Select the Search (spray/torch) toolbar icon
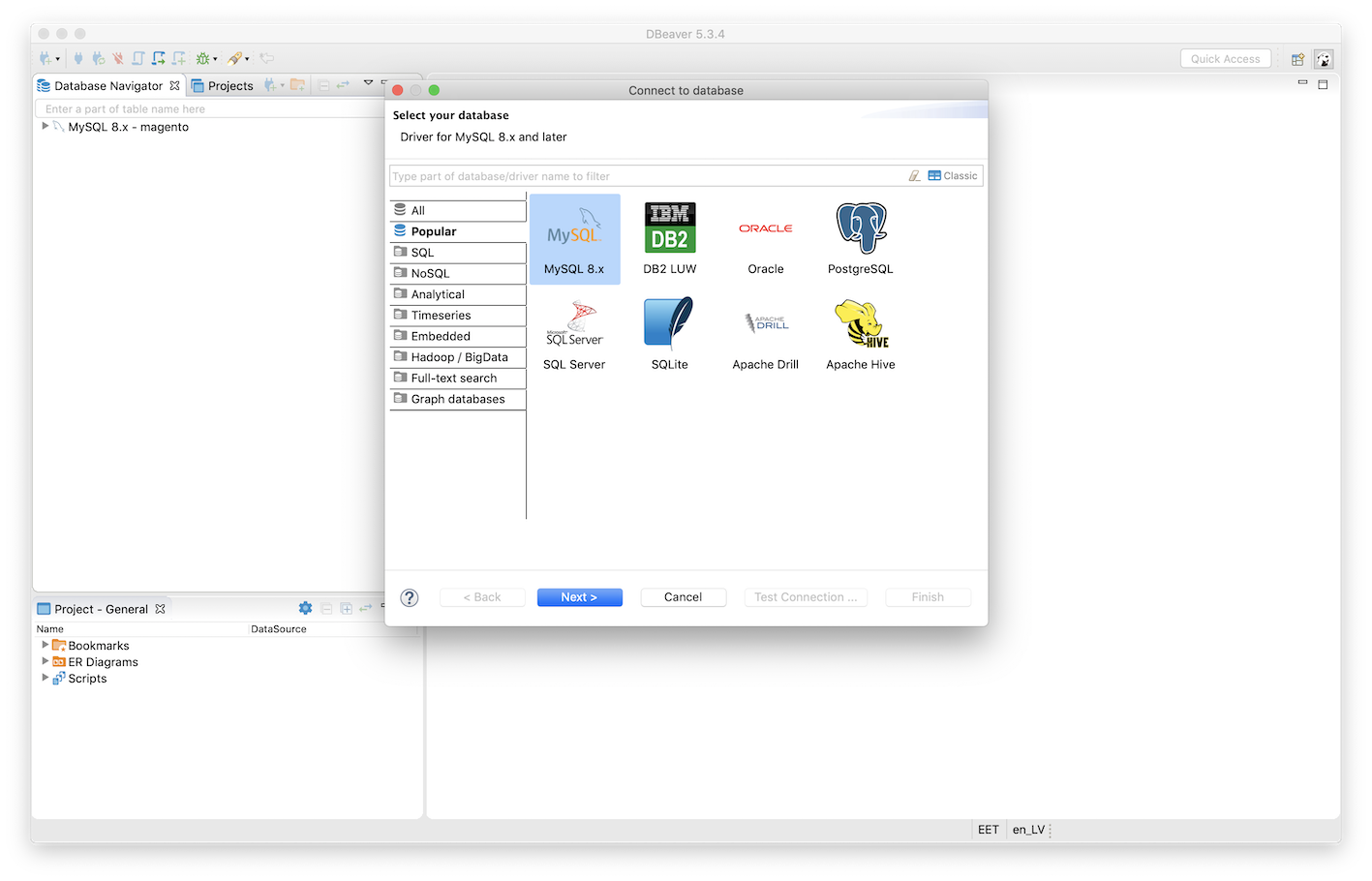Viewport: 1372px width, 881px height. pyautogui.click(x=235, y=58)
